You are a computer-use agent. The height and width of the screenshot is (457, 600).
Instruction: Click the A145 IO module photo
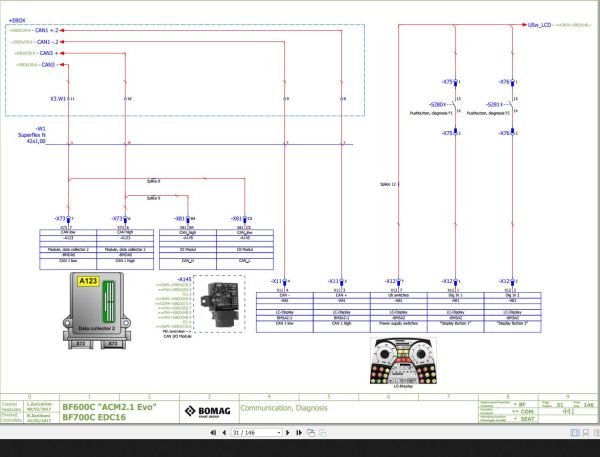tap(219, 304)
